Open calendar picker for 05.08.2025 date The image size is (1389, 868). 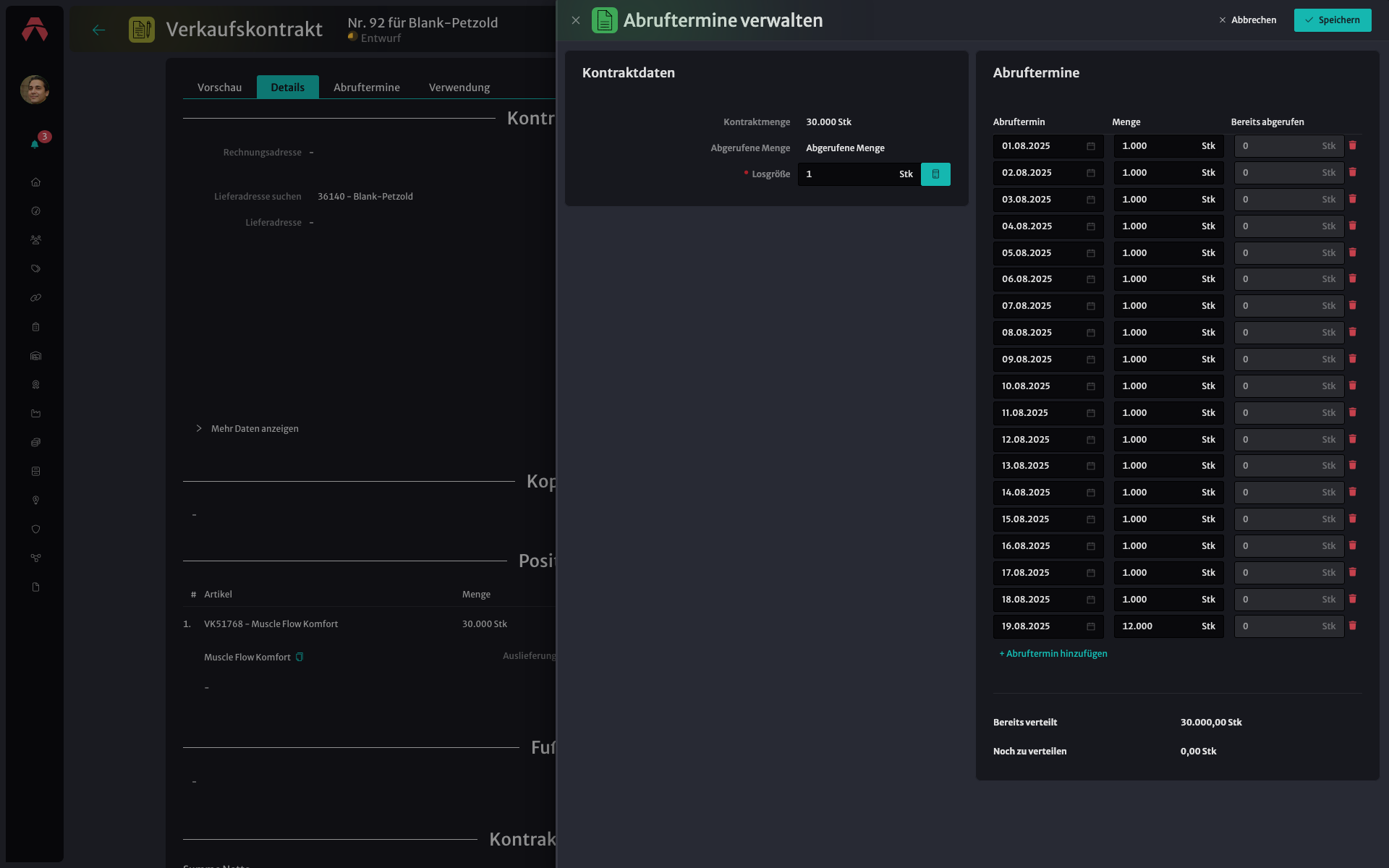coord(1091,253)
